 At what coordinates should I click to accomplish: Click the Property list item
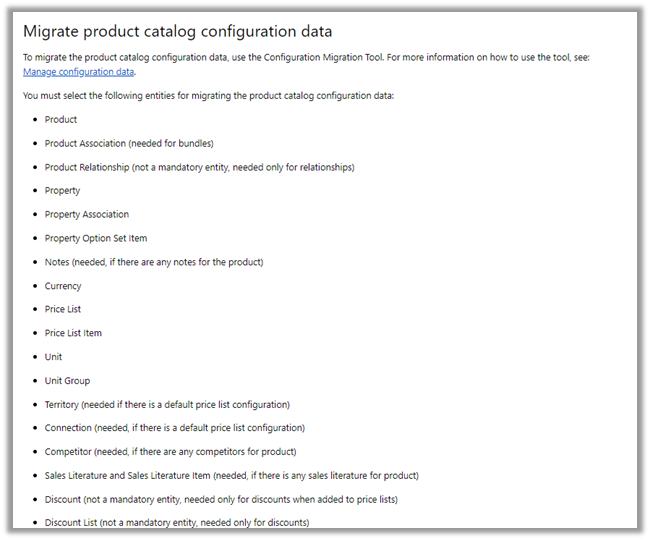[62, 191]
